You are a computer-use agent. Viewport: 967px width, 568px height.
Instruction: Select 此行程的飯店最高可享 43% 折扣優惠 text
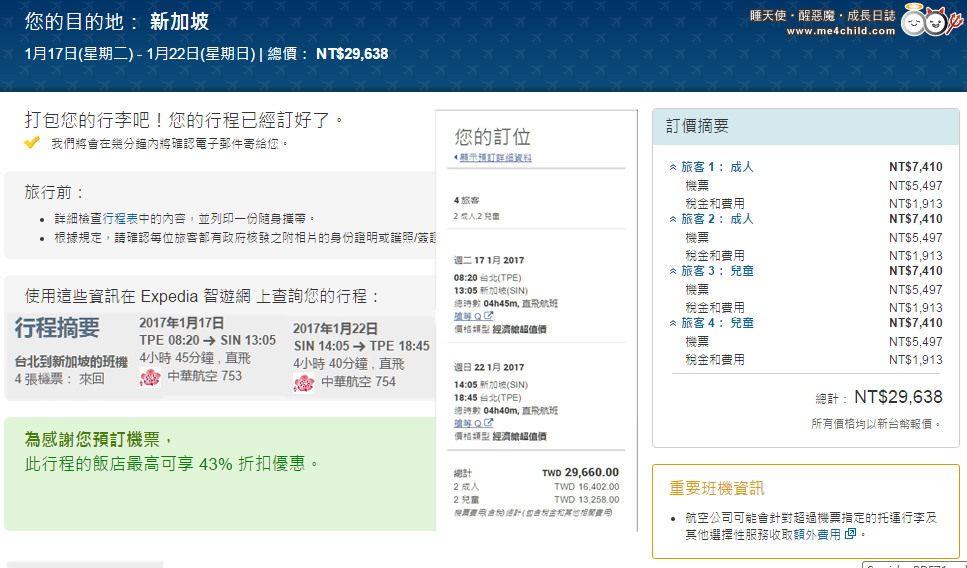coord(171,464)
